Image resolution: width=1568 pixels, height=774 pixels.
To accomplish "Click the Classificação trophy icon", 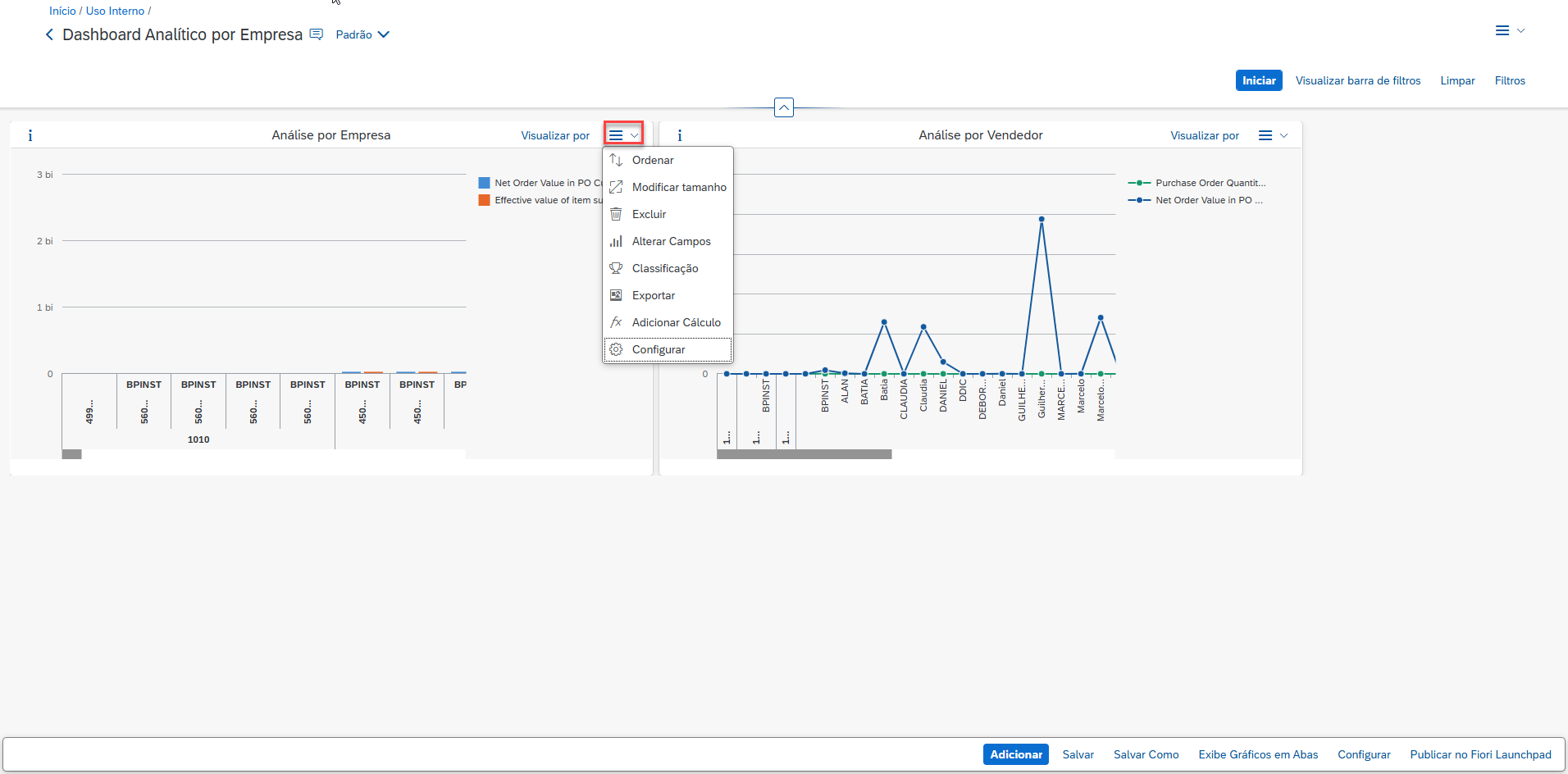I will (x=616, y=268).
